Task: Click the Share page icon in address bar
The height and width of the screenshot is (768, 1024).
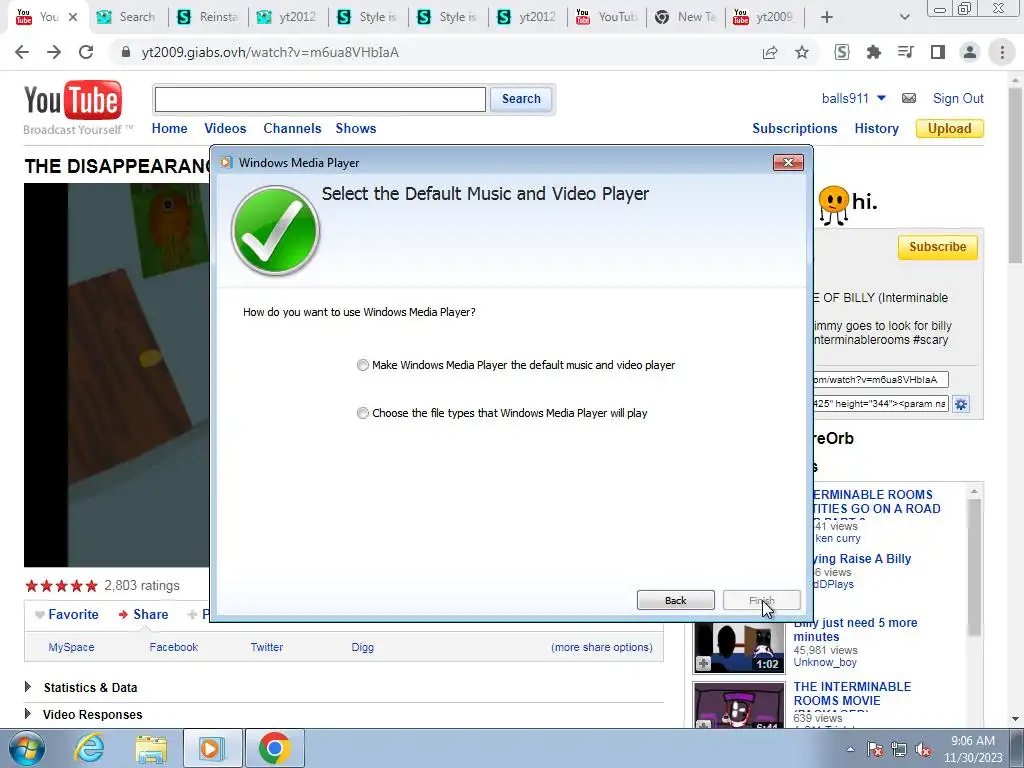Action: coord(770,52)
